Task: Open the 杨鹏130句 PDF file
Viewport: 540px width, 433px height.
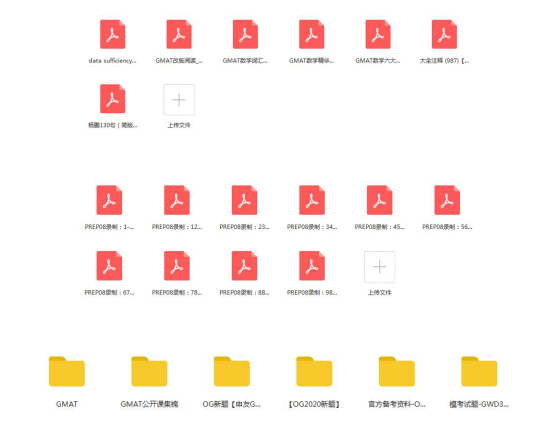Action: point(113,99)
